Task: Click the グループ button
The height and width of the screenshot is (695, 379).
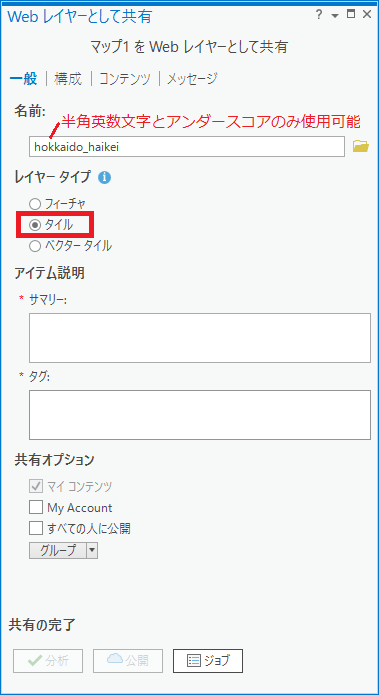Action: pos(58,550)
